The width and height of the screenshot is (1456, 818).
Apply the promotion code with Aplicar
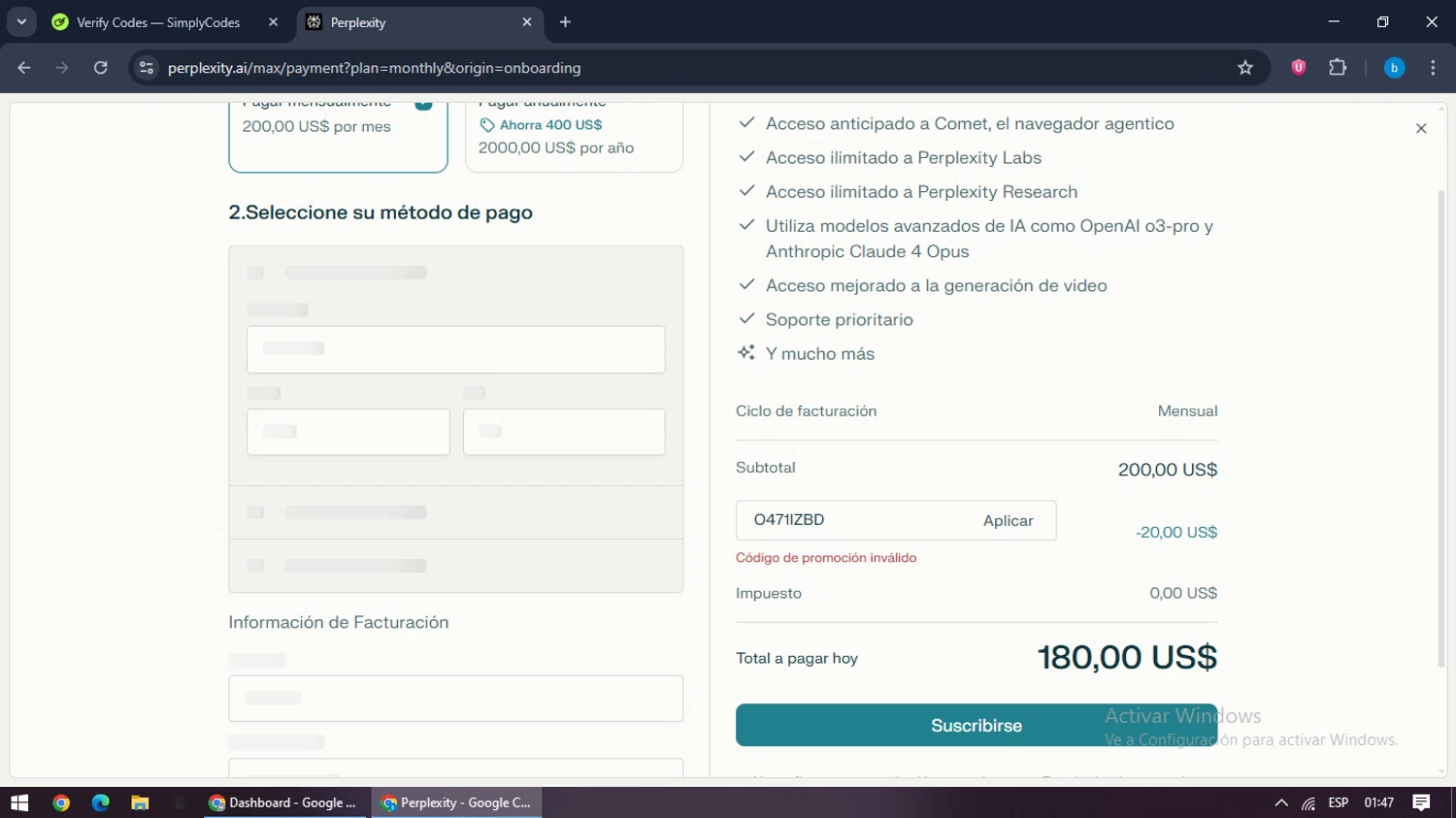tap(1008, 521)
